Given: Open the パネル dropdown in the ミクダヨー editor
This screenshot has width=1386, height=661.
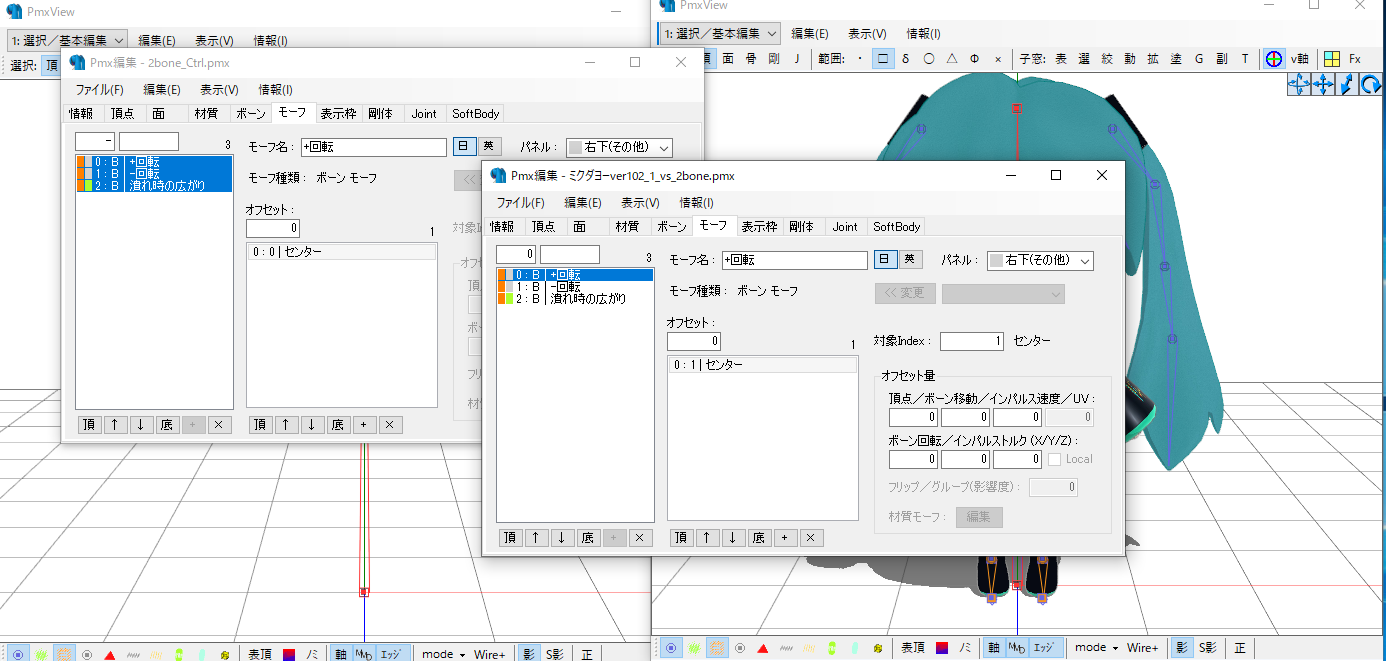Looking at the screenshot, I should coord(1040,260).
